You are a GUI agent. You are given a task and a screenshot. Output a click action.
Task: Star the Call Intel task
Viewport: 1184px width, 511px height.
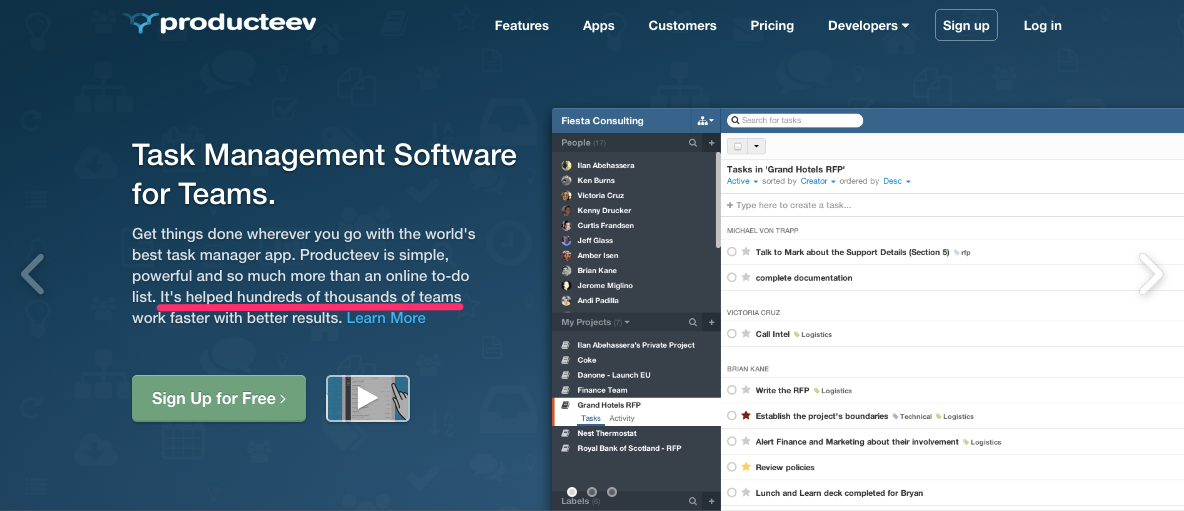pyautogui.click(x=746, y=334)
